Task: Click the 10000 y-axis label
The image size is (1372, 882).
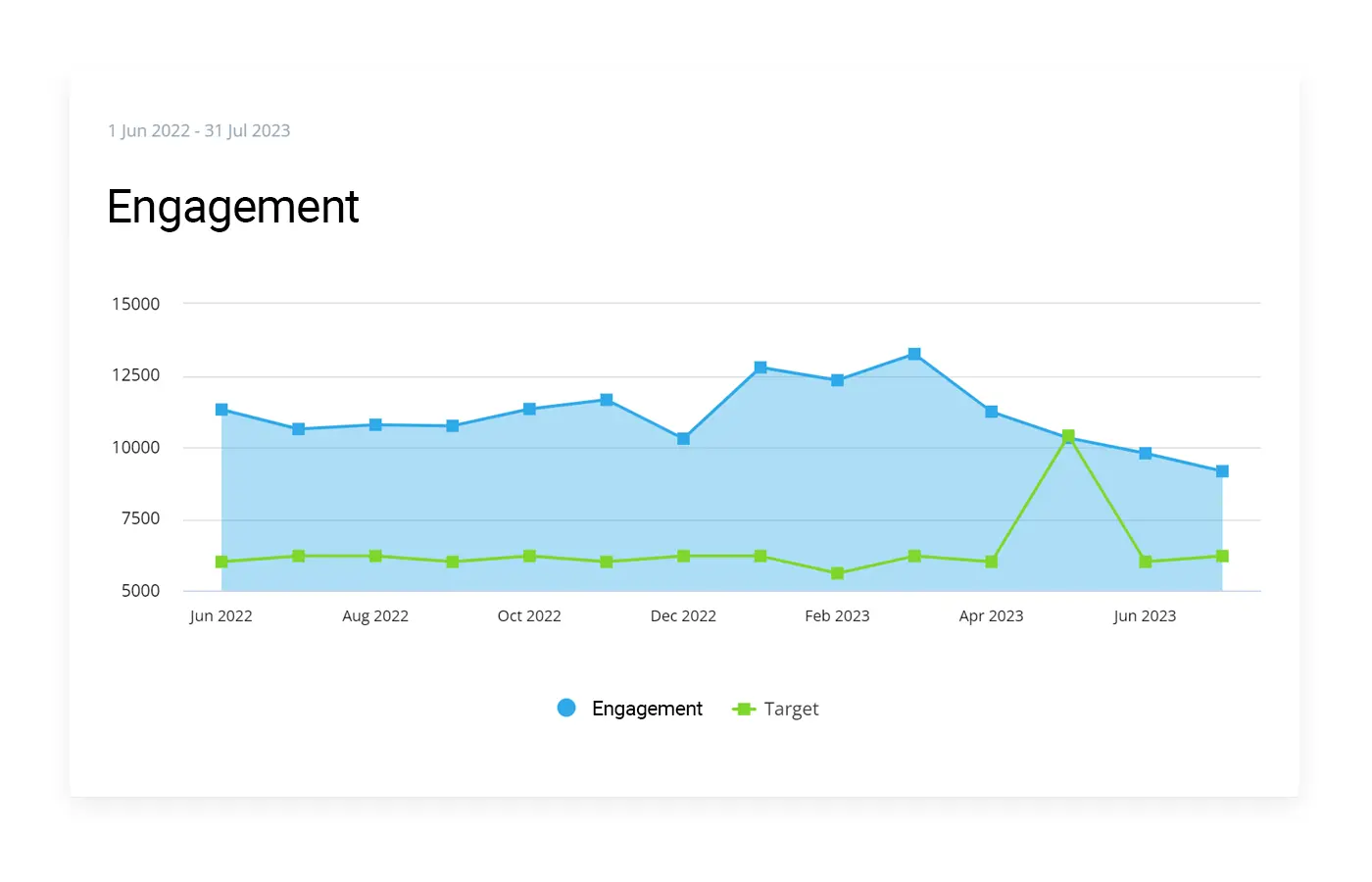Action: click(135, 448)
